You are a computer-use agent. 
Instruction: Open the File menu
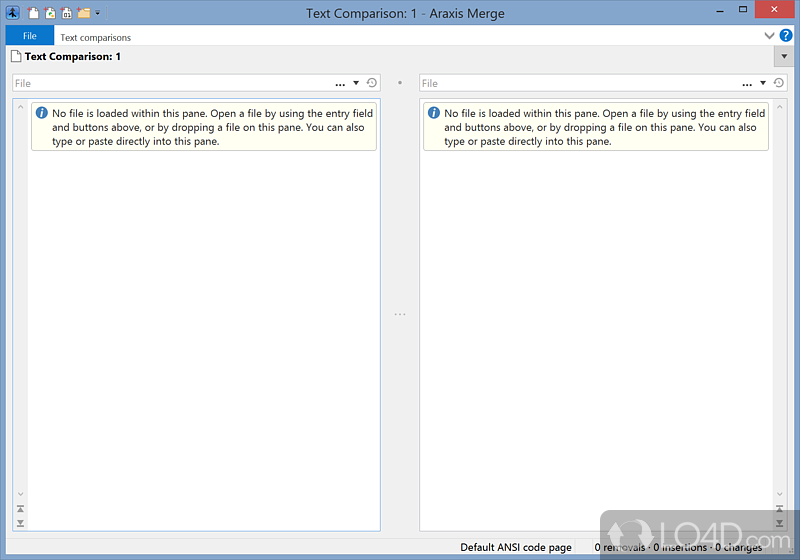(x=30, y=36)
